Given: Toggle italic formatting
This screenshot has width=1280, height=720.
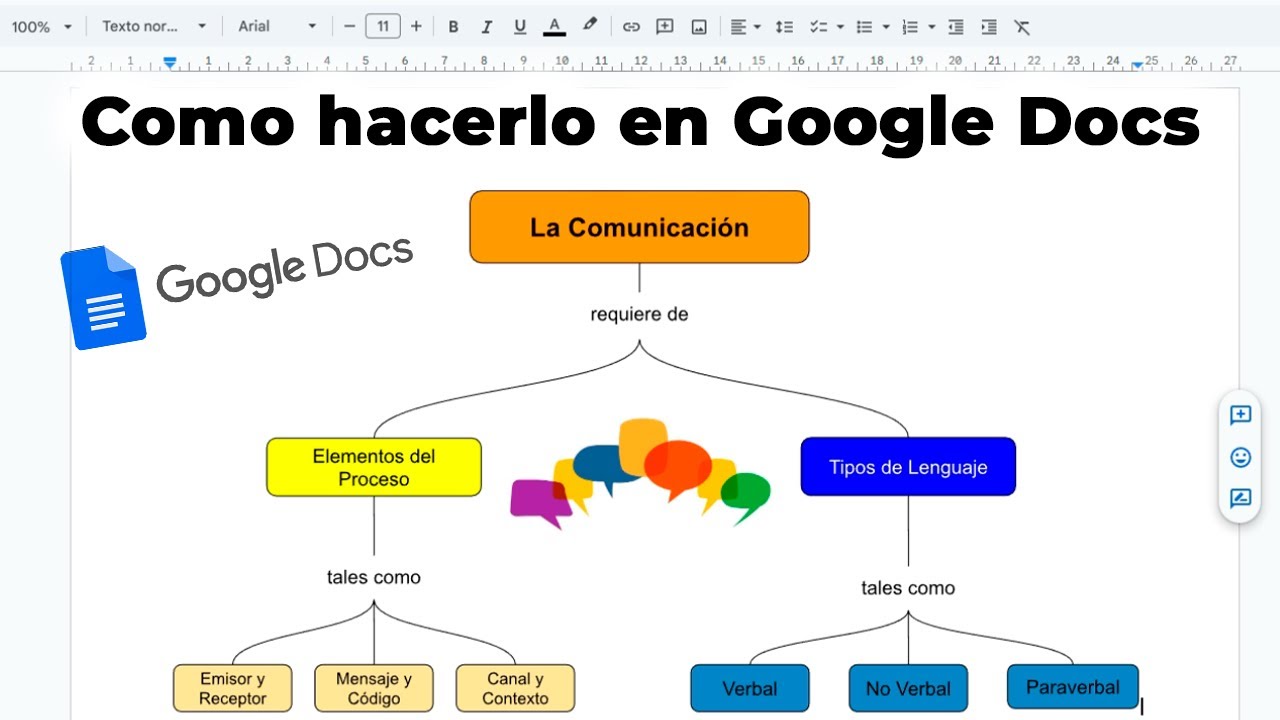Looking at the screenshot, I should pyautogui.click(x=487, y=27).
